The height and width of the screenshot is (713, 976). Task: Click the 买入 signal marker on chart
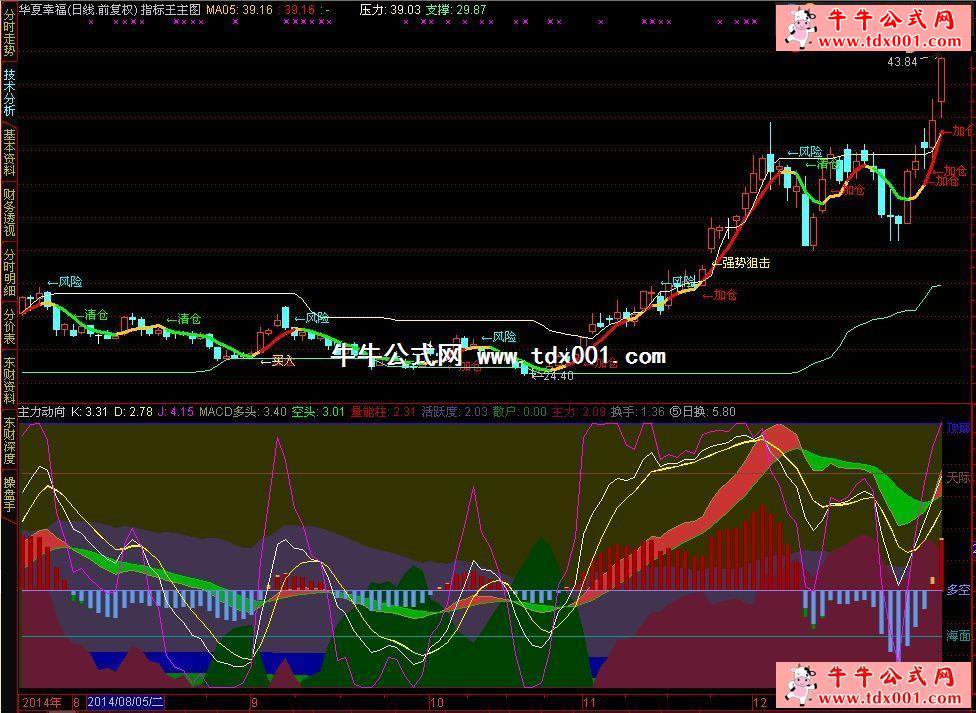point(283,361)
